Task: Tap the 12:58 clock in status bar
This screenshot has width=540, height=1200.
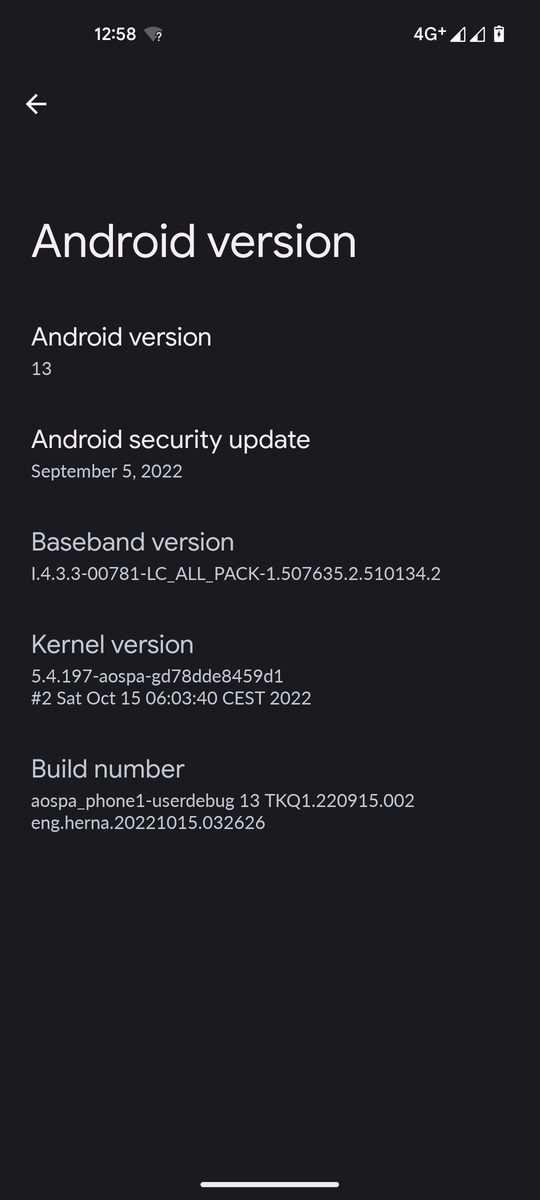Action: pos(115,34)
